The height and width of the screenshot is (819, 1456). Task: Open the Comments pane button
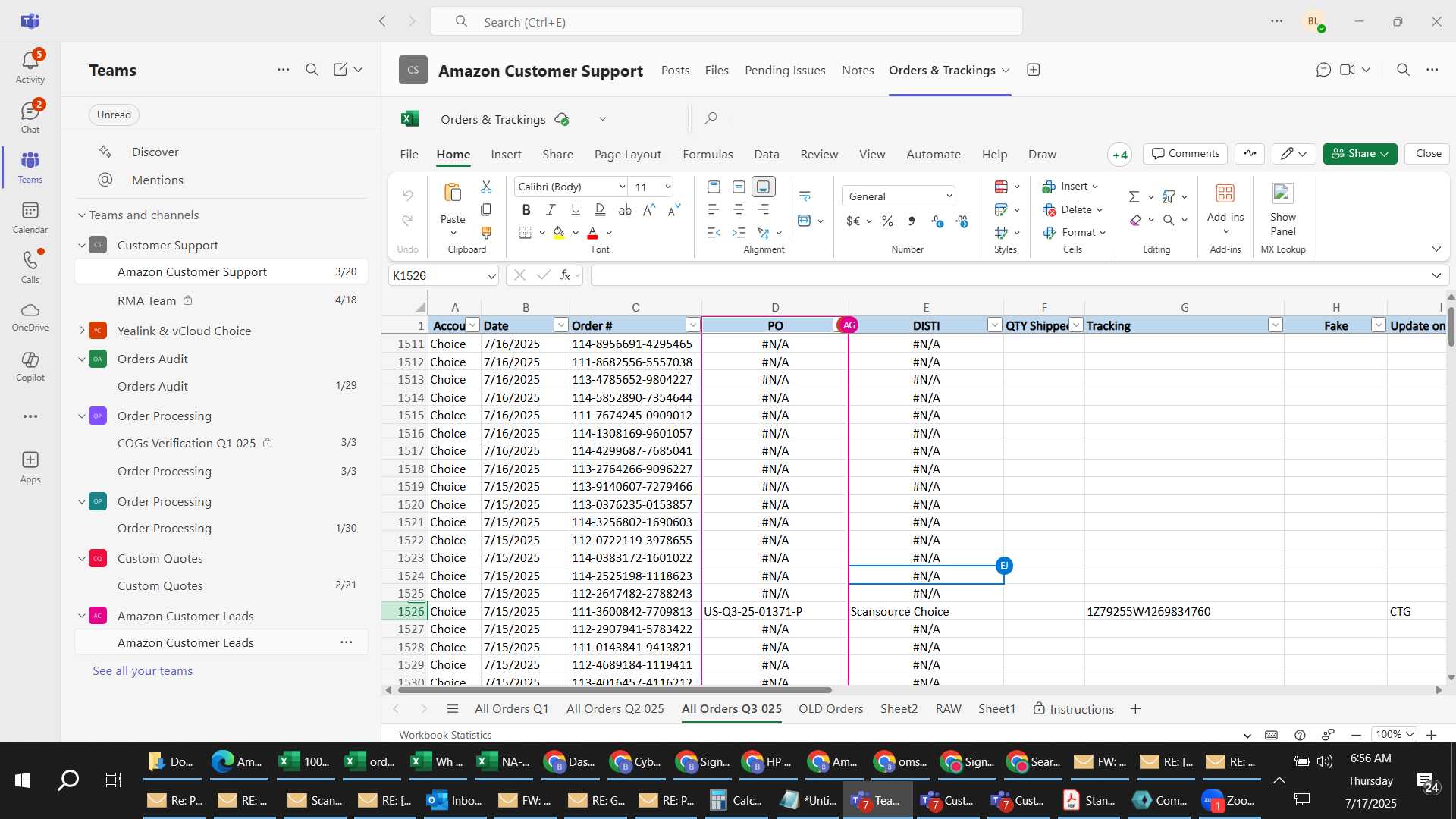(x=1185, y=154)
